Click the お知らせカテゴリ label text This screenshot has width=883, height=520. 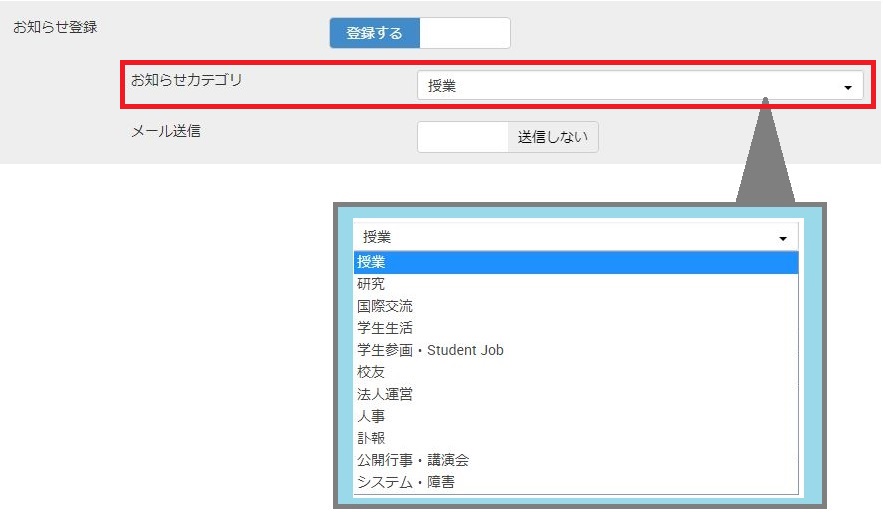pos(186,80)
